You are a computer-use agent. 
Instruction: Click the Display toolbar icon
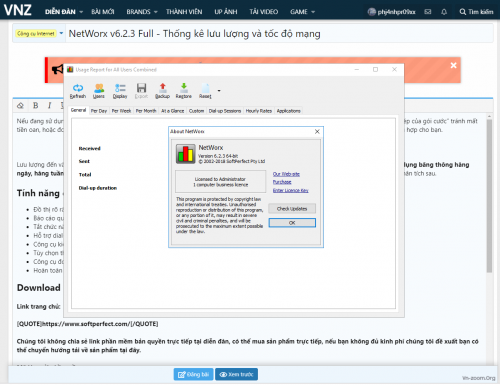[120, 91]
